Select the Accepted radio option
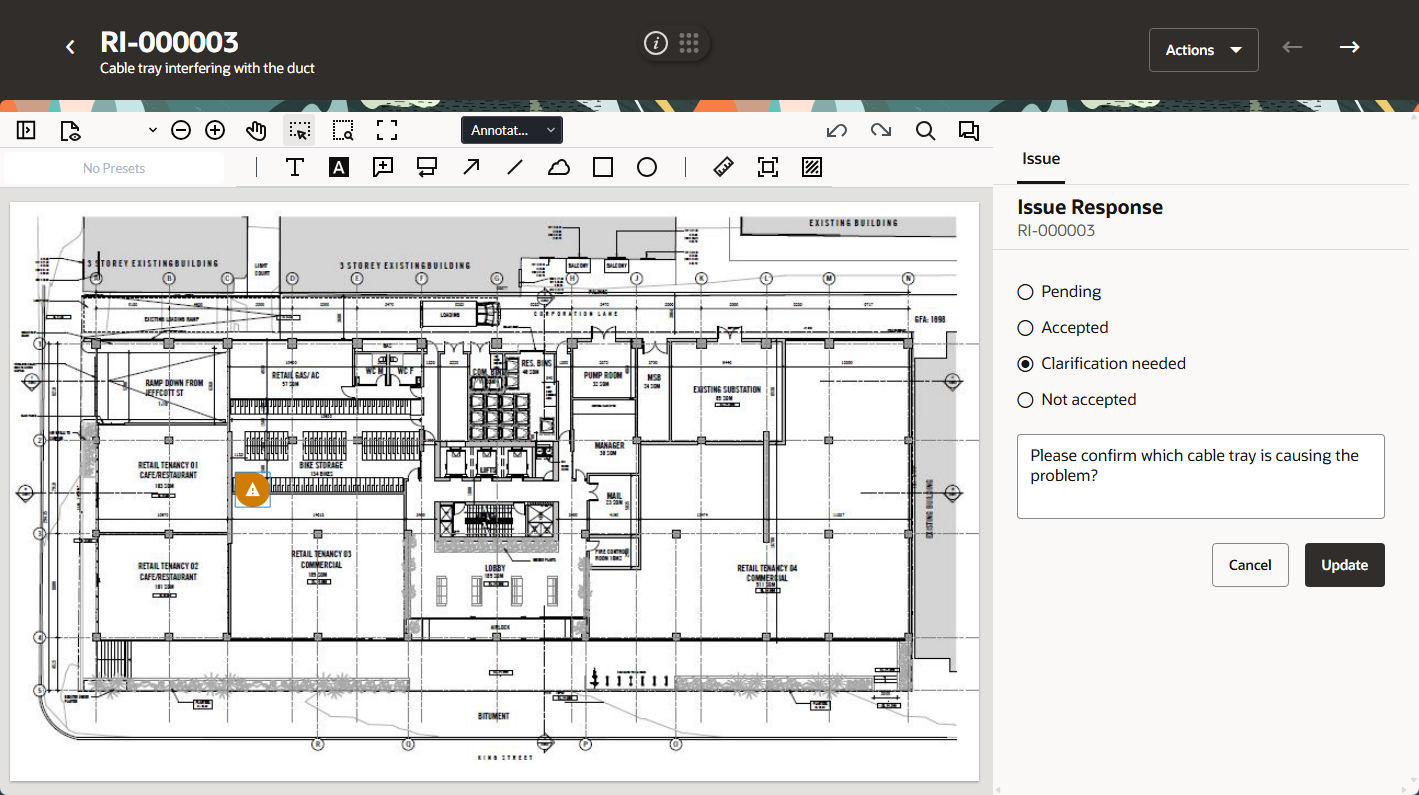 click(x=1025, y=328)
